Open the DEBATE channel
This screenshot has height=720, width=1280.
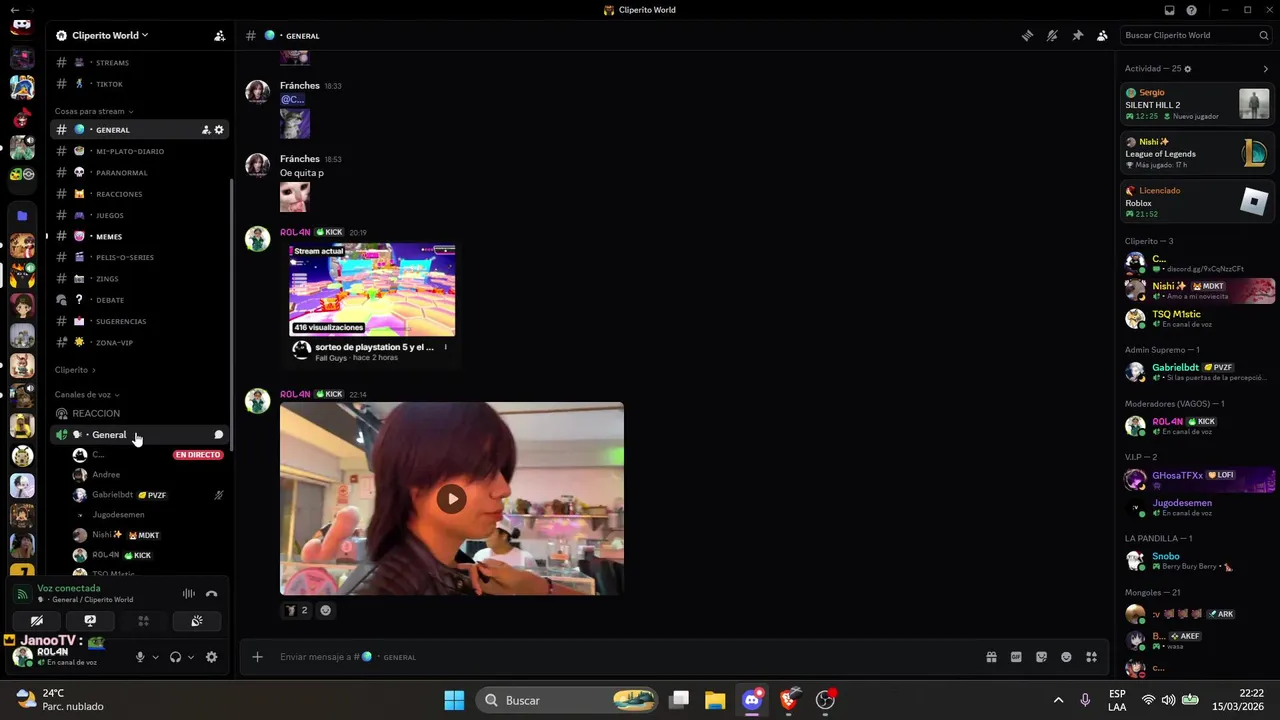tap(140, 300)
